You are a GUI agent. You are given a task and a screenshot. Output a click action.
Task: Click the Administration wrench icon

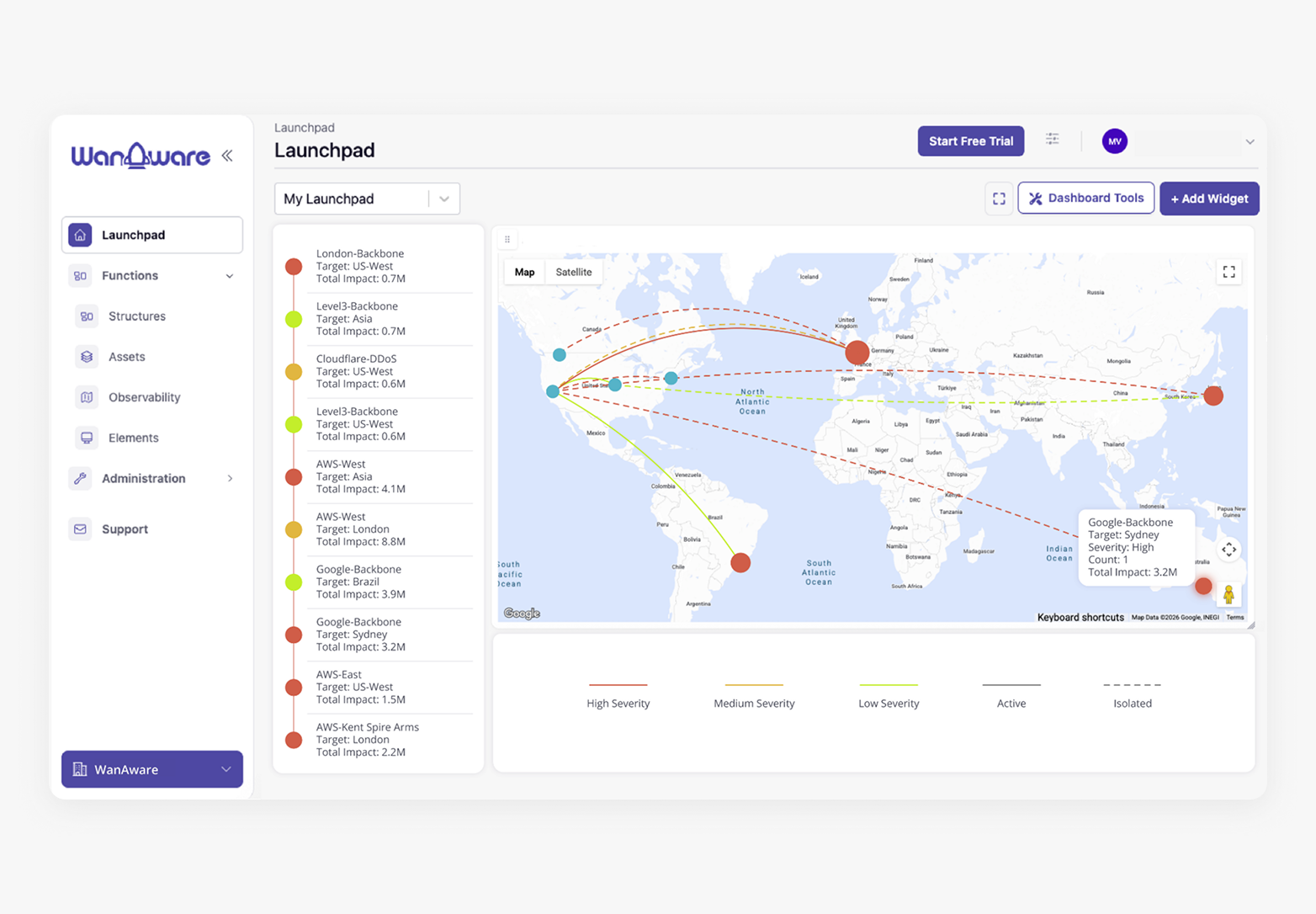point(80,478)
